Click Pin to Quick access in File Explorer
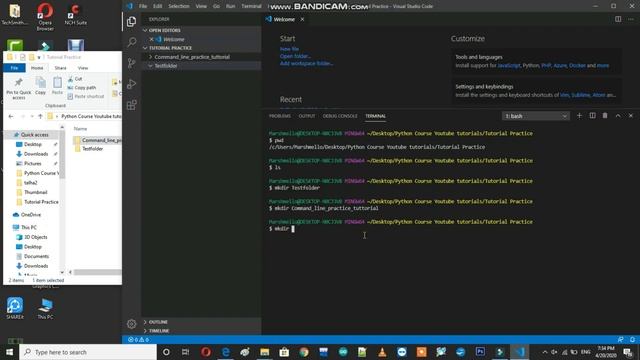The image size is (640, 360). (18, 89)
